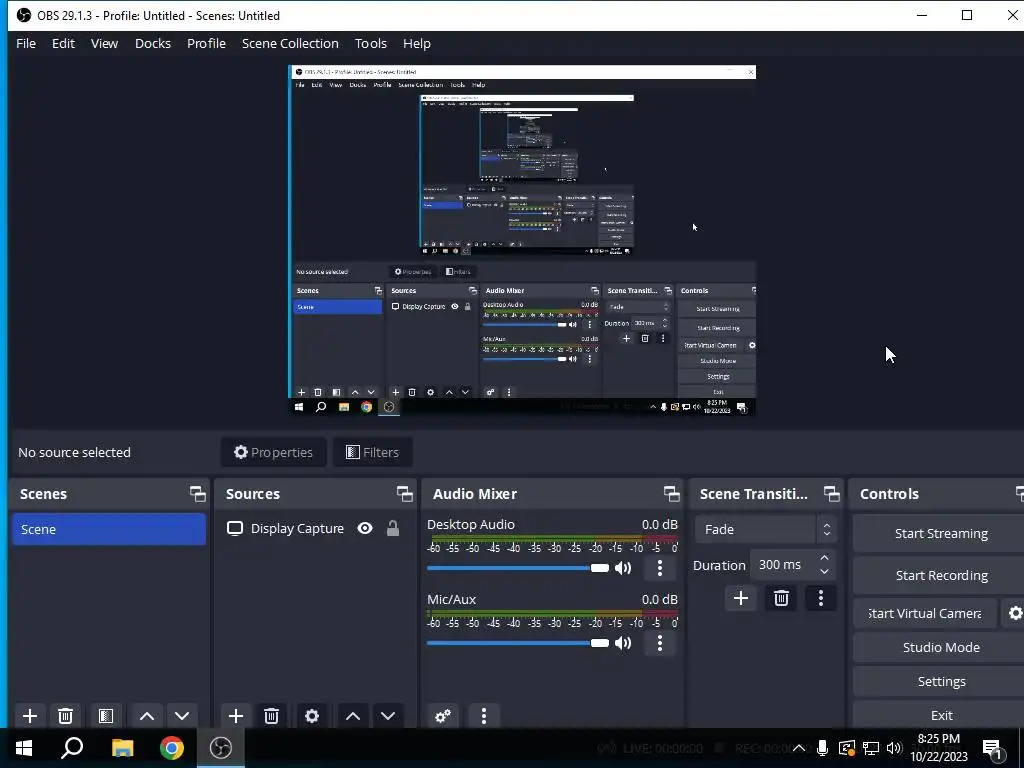Open the Profile menu

coord(206,43)
